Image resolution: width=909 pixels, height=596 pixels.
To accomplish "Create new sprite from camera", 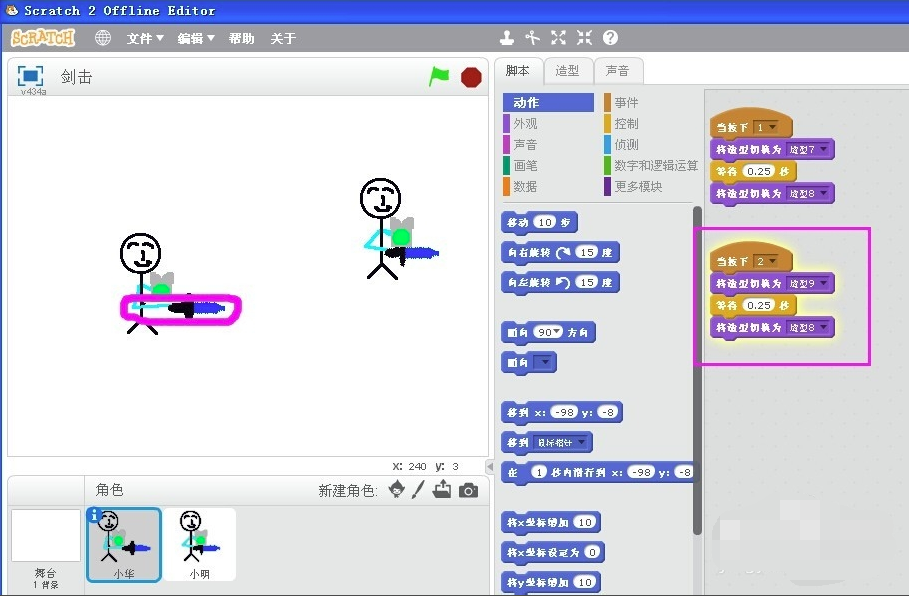I will 468,490.
